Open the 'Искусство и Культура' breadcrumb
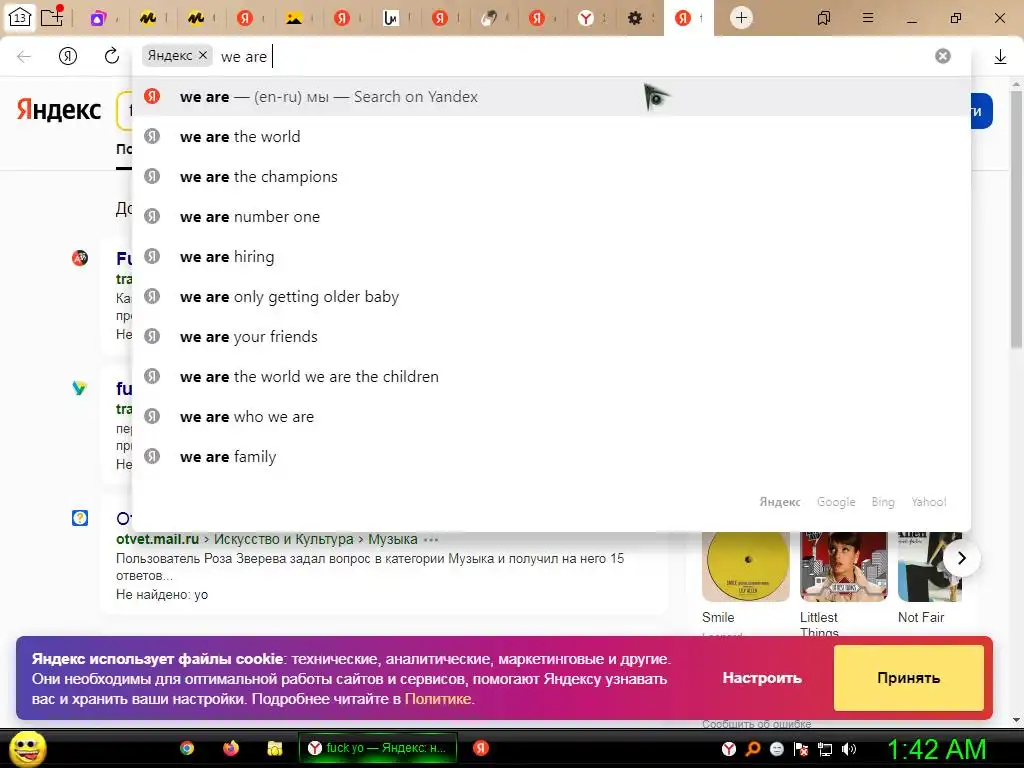The width and height of the screenshot is (1024, 768). [x=283, y=539]
